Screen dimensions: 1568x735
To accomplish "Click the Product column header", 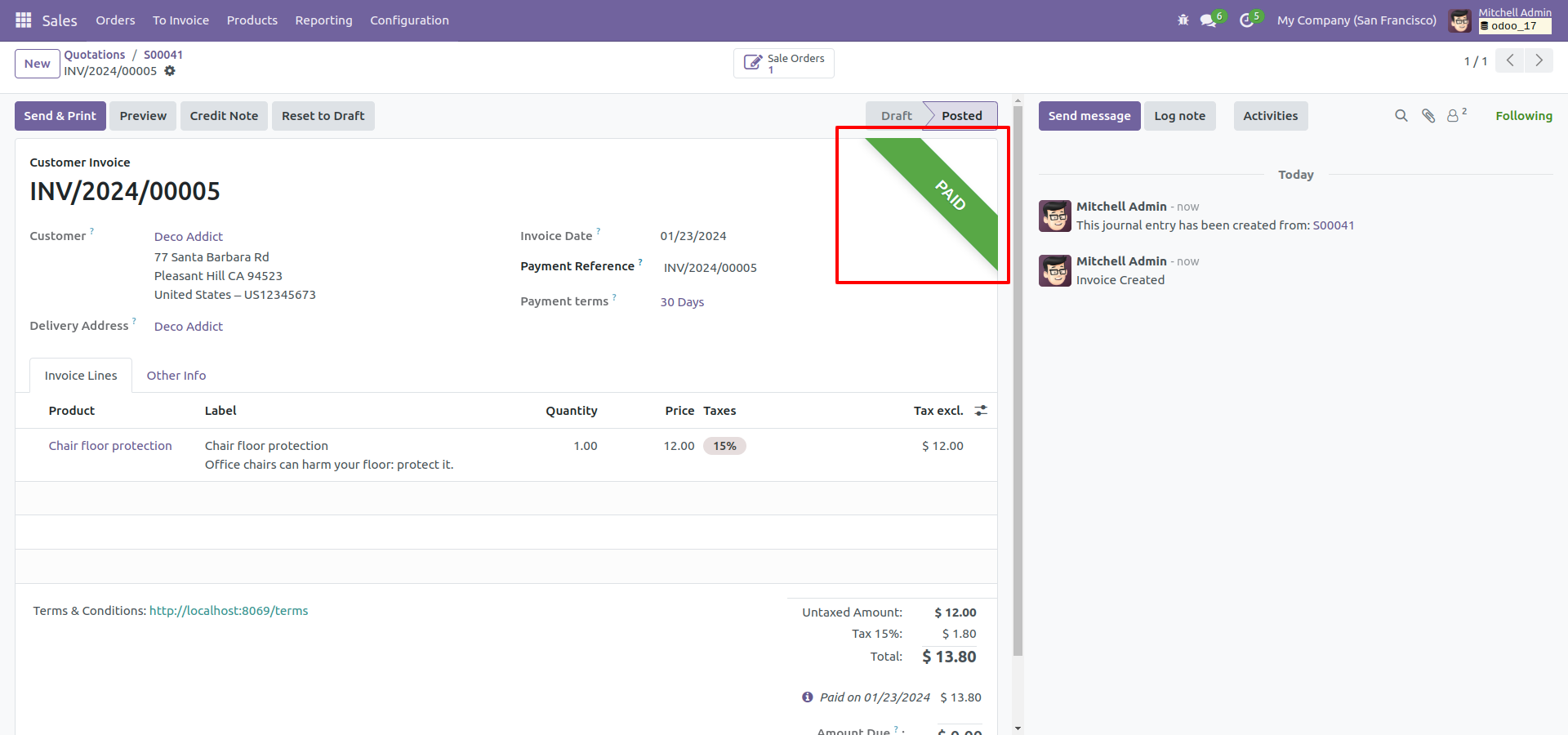I will click(x=72, y=411).
